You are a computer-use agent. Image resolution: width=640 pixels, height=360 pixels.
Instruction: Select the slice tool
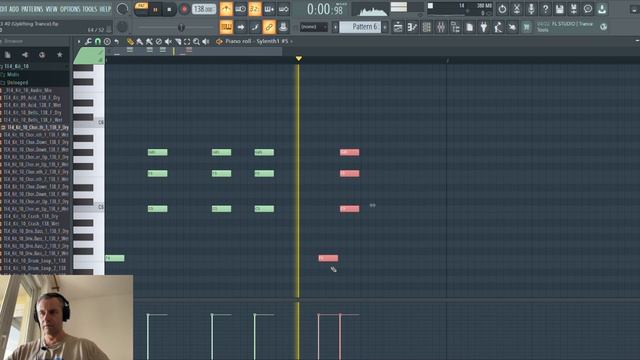(x=178, y=41)
